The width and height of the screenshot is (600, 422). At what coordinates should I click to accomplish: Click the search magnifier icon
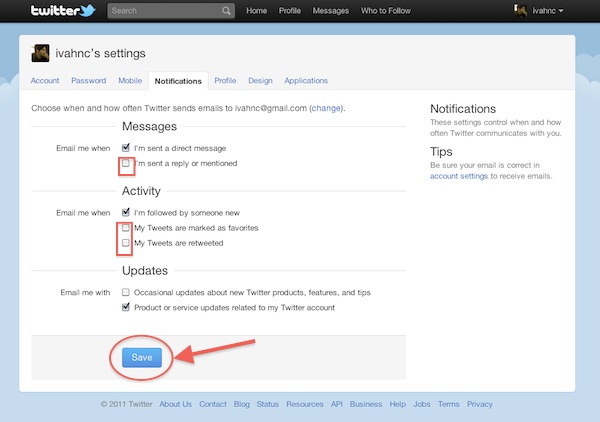[226, 11]
